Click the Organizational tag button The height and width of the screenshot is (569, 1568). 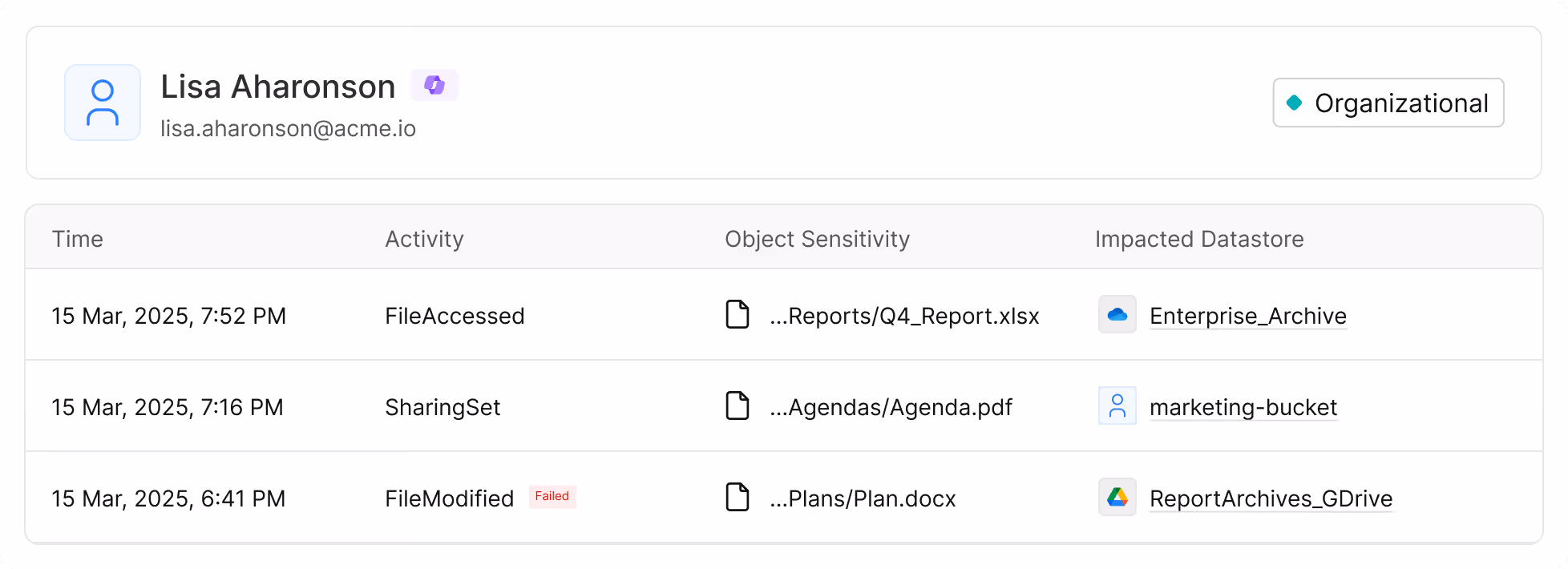tap(1388, 103)
